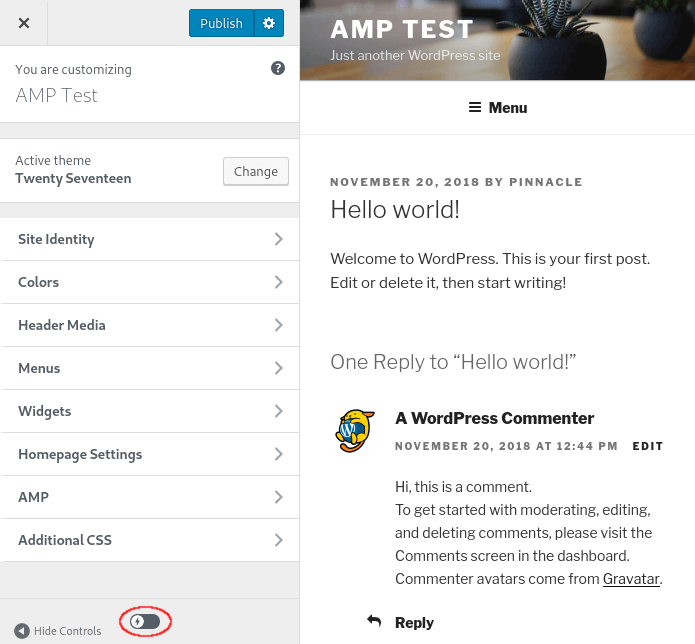Click the One Reply to Hello world heading
The height and width of the screenshot is (644, 695).
453,362
